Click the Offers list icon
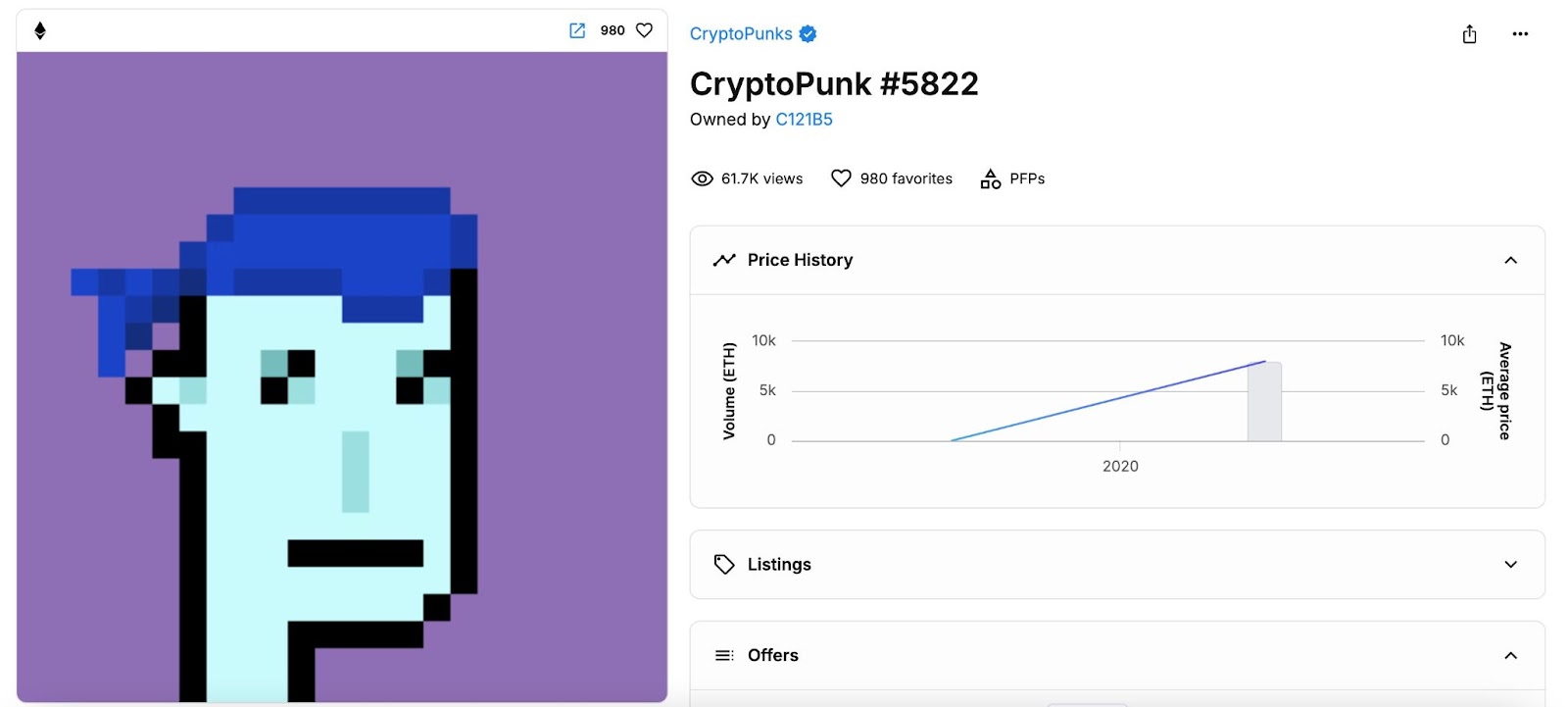The width and height of the screenshot is (1568, 707). coord(724,655)
